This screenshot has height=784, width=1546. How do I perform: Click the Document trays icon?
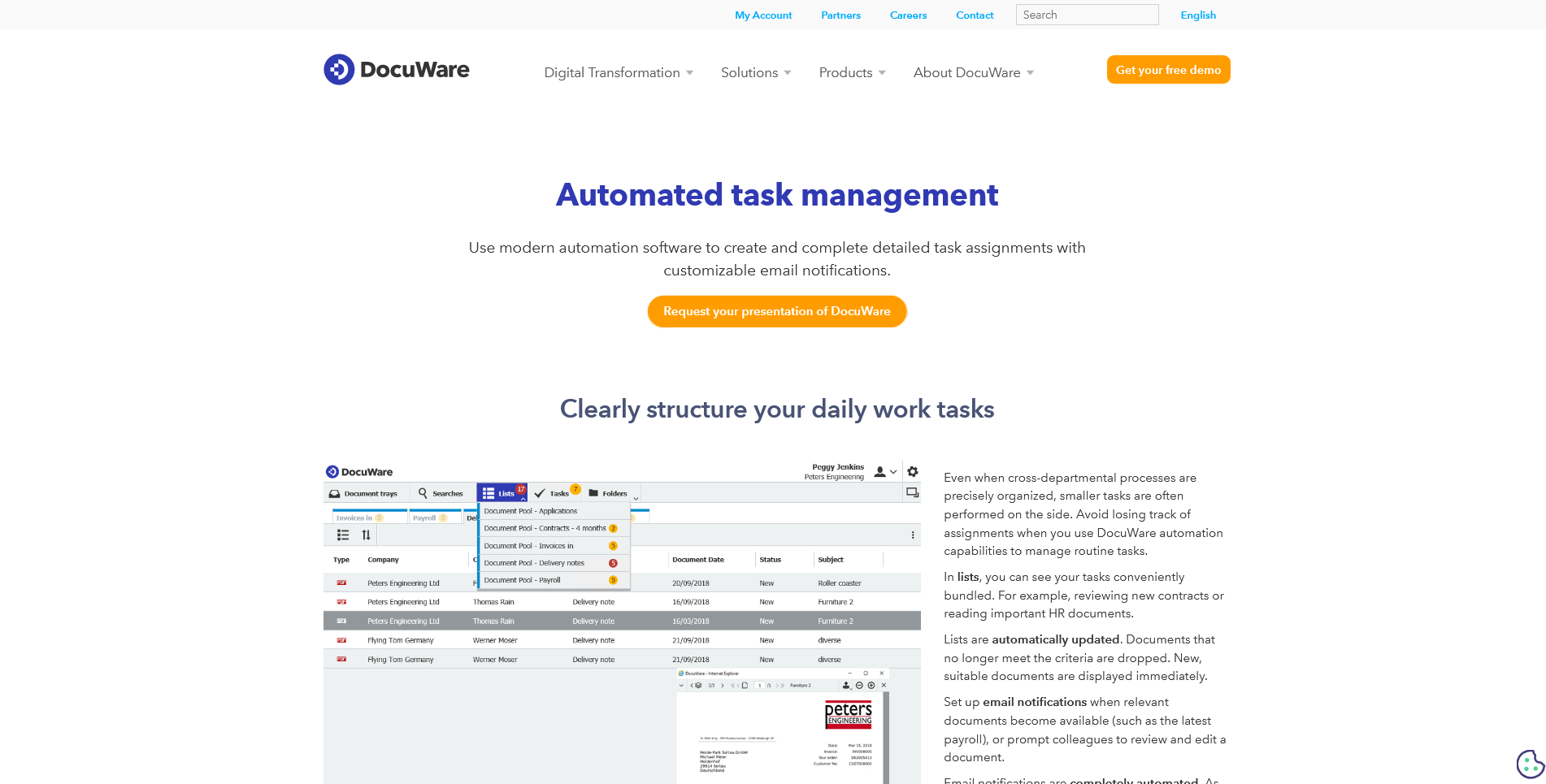pos(334,493)
